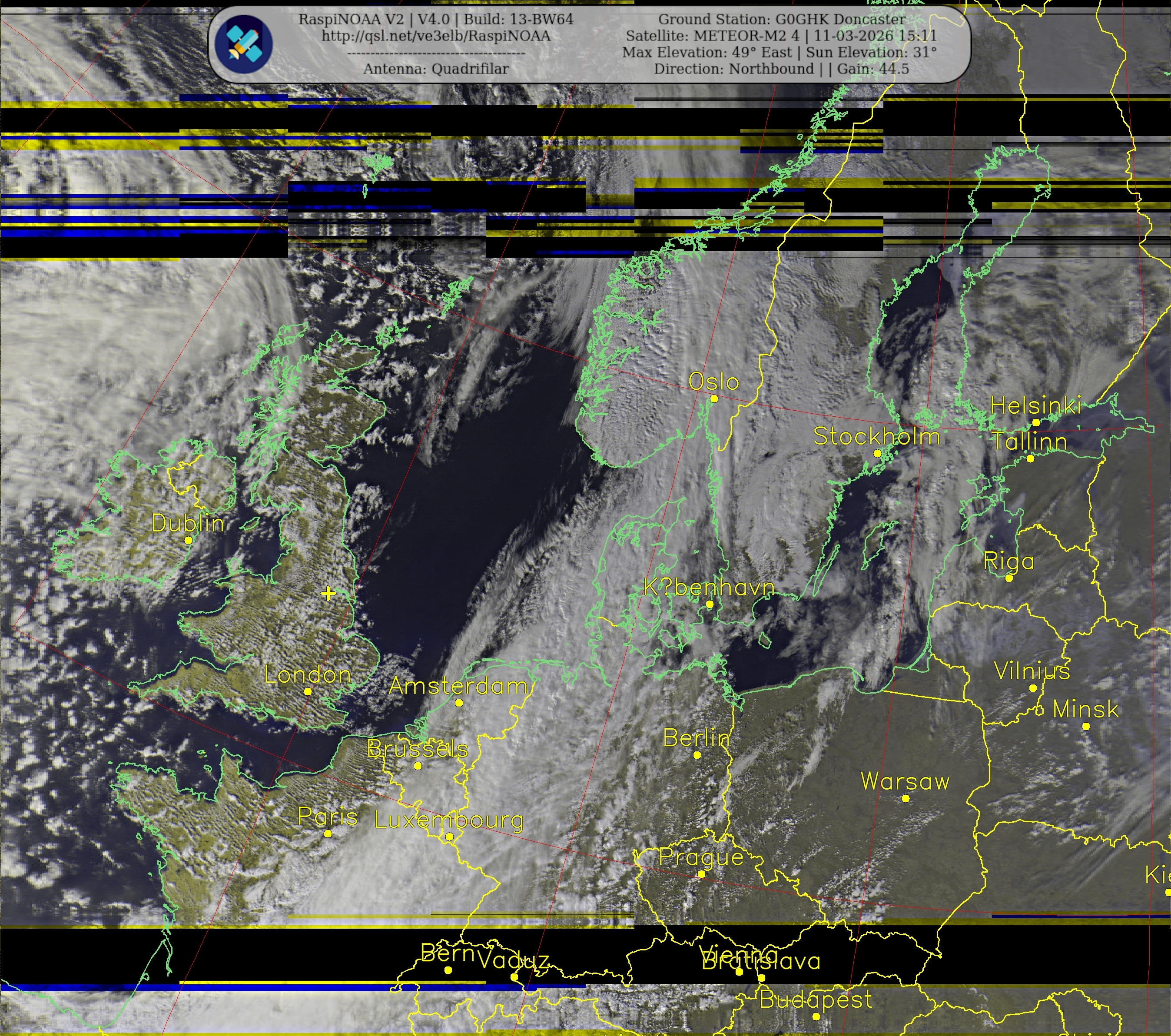
Task: Click the Luxembourg city label
Action: [448, 820]
